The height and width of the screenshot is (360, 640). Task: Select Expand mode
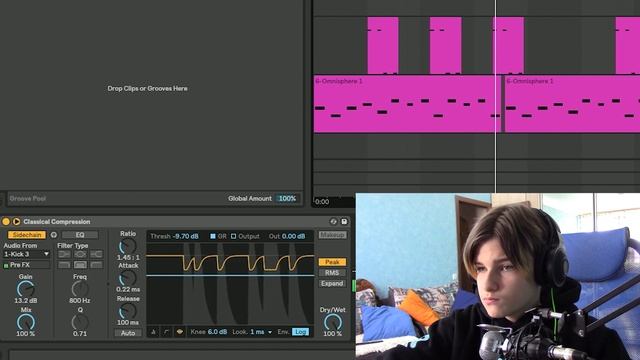(332, 283)
